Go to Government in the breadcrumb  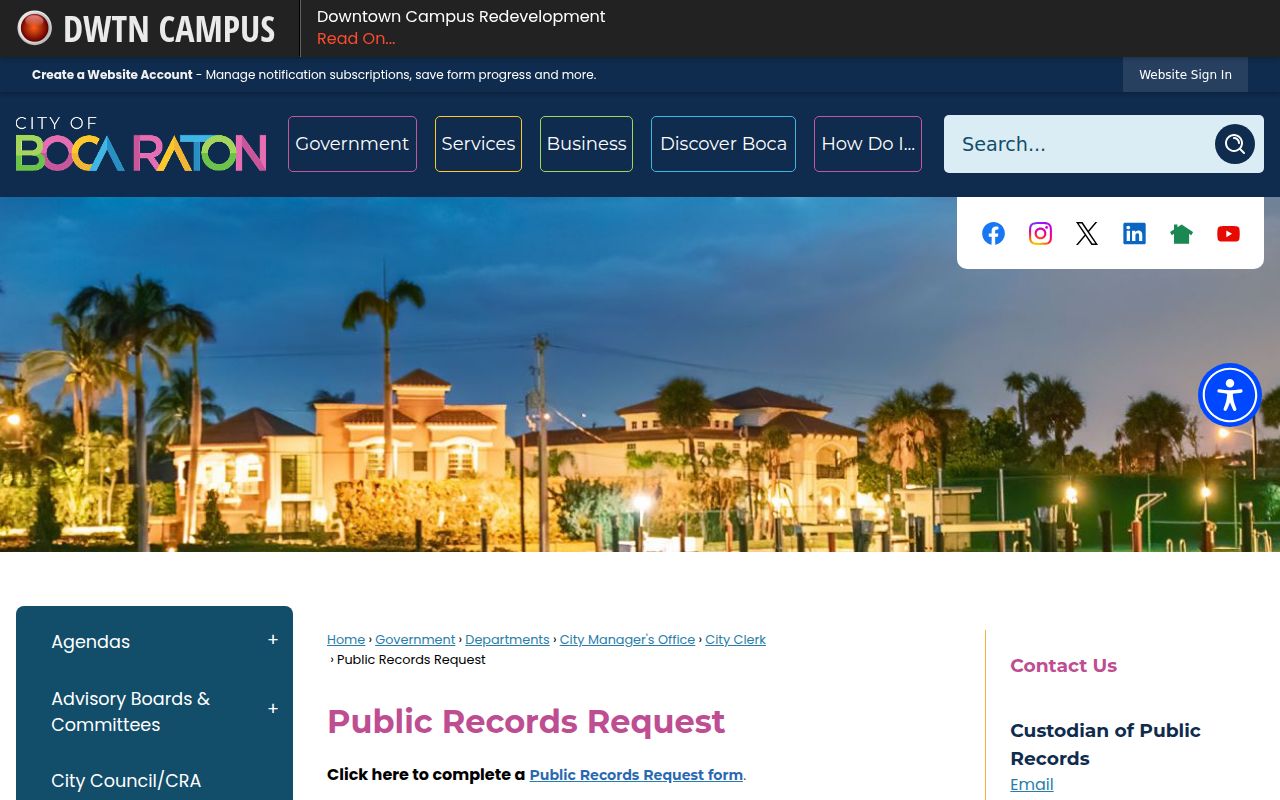[415, 640]
